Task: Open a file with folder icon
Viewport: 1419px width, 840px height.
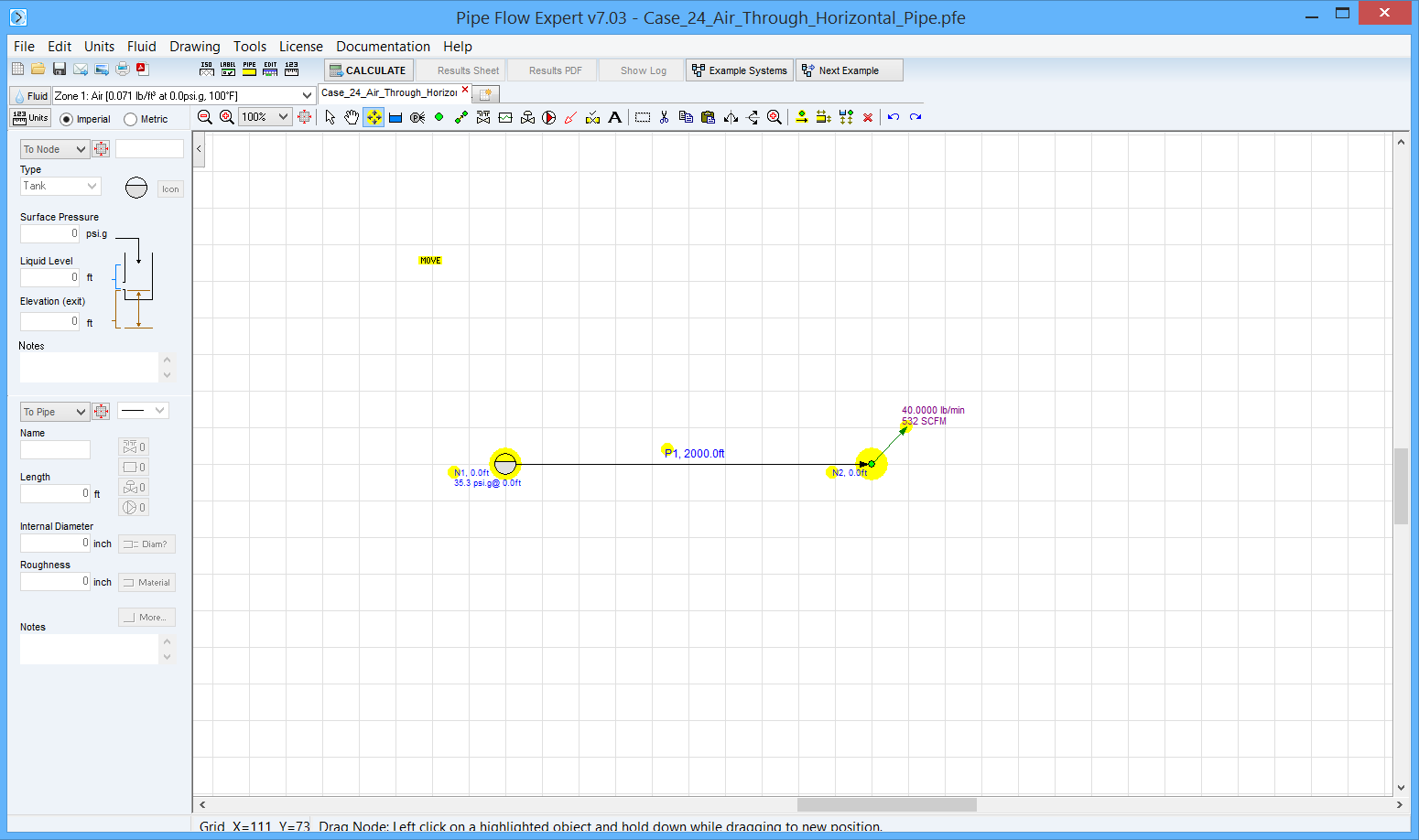Action: 38,70
